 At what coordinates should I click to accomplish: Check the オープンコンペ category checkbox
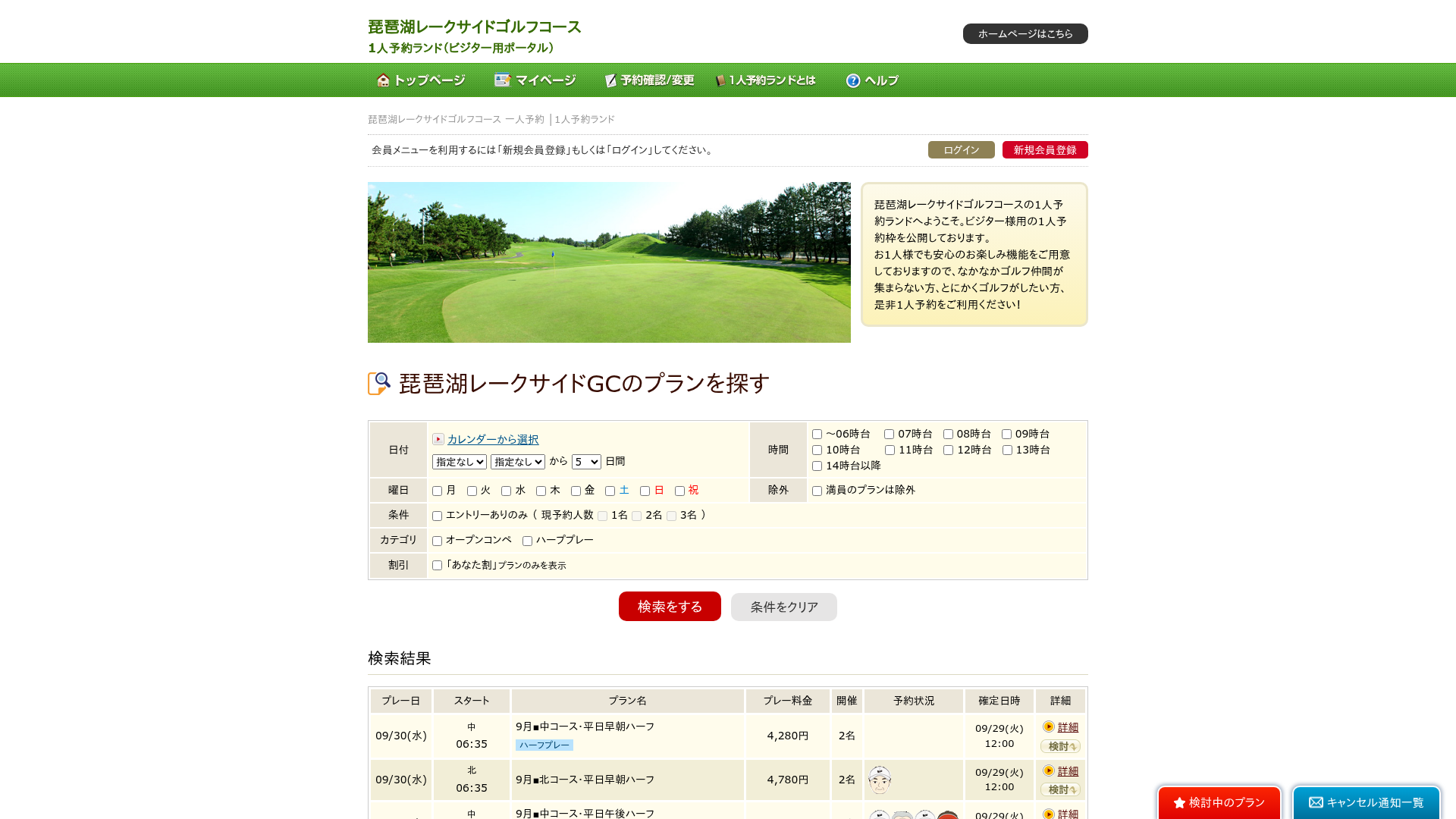coord(437,541)
